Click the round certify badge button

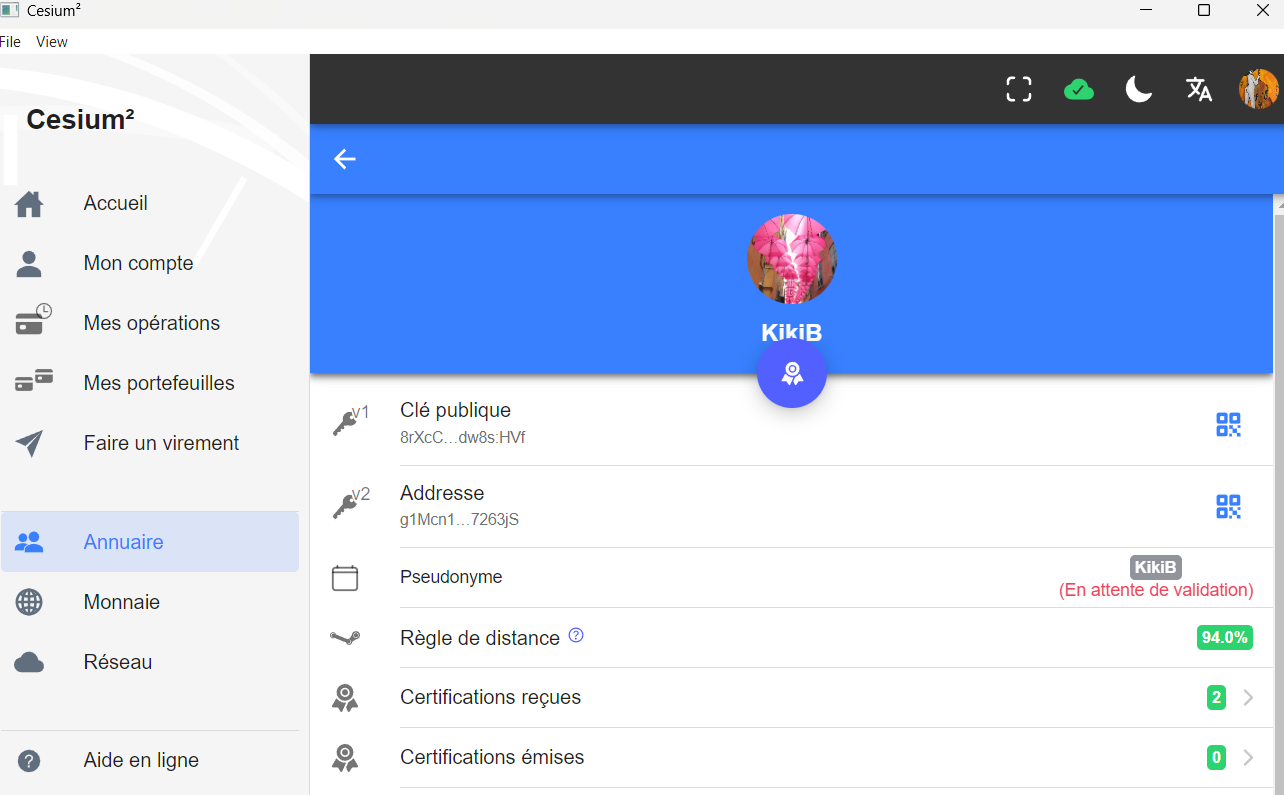791,374
